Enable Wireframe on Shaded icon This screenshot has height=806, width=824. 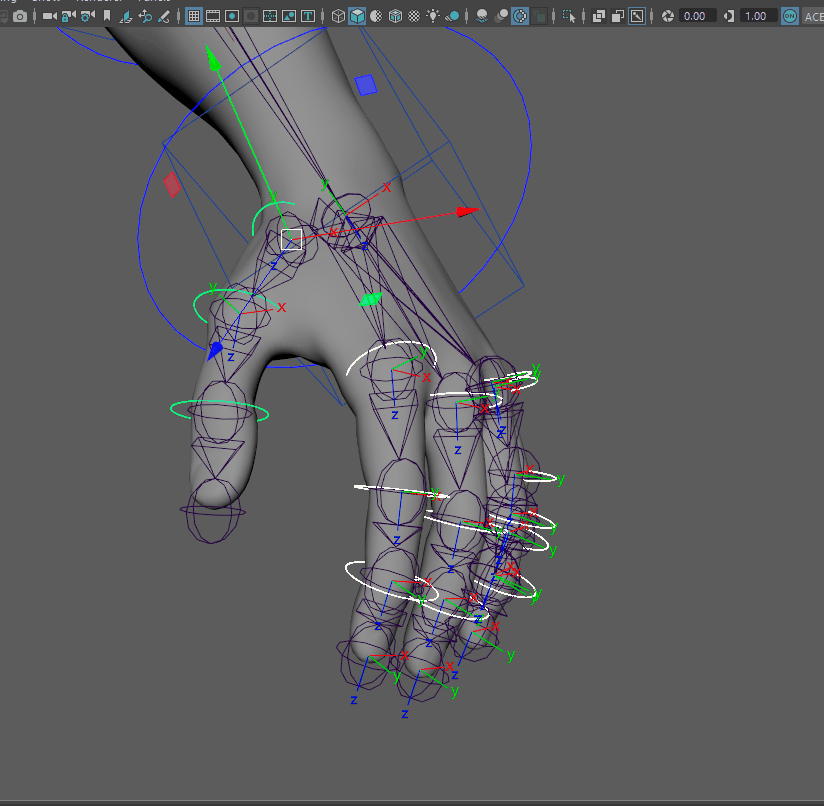(395, 16)
